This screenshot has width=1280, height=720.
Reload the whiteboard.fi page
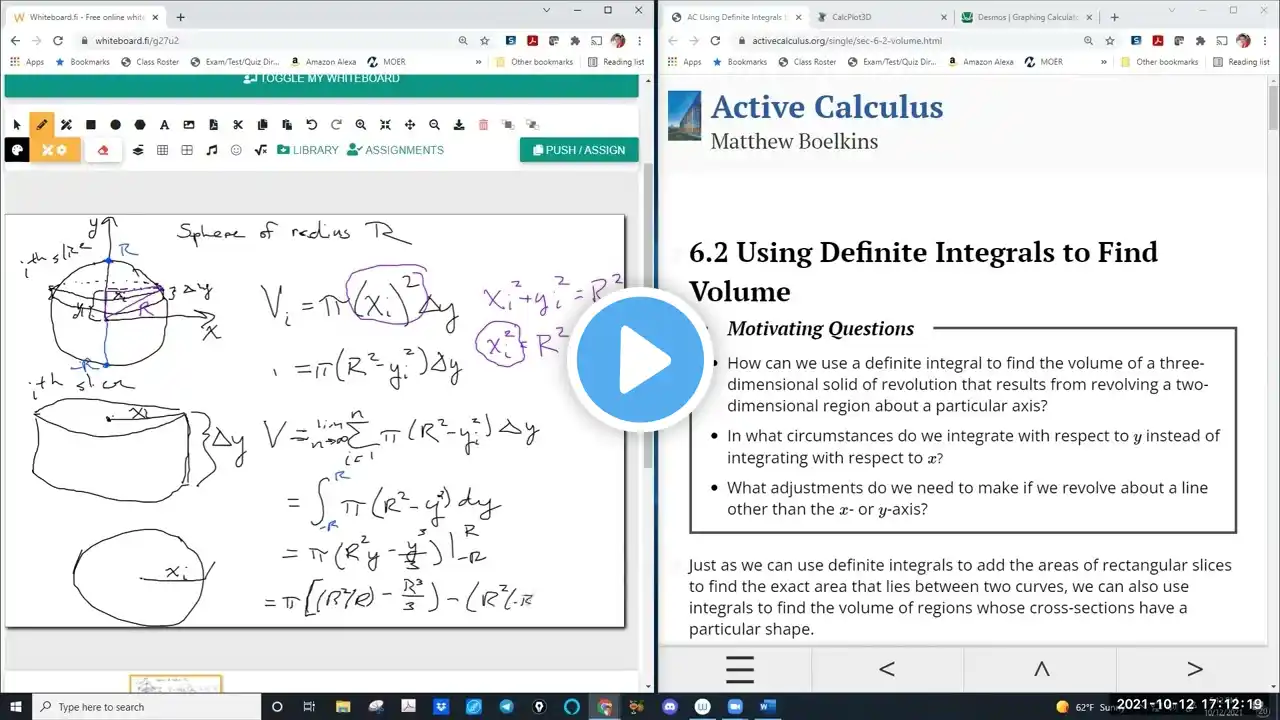[x=58, y=41]
